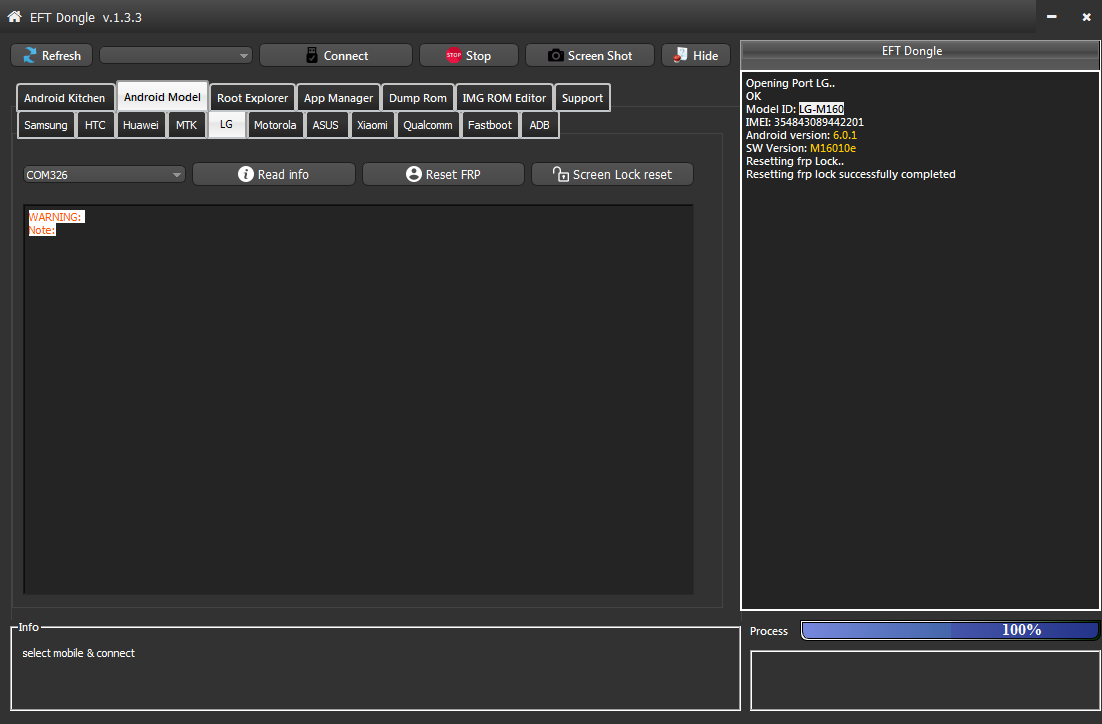Click the Android version 6.0.1 value
Viewport: 1102px width, 724px height.
coord(845,135)
